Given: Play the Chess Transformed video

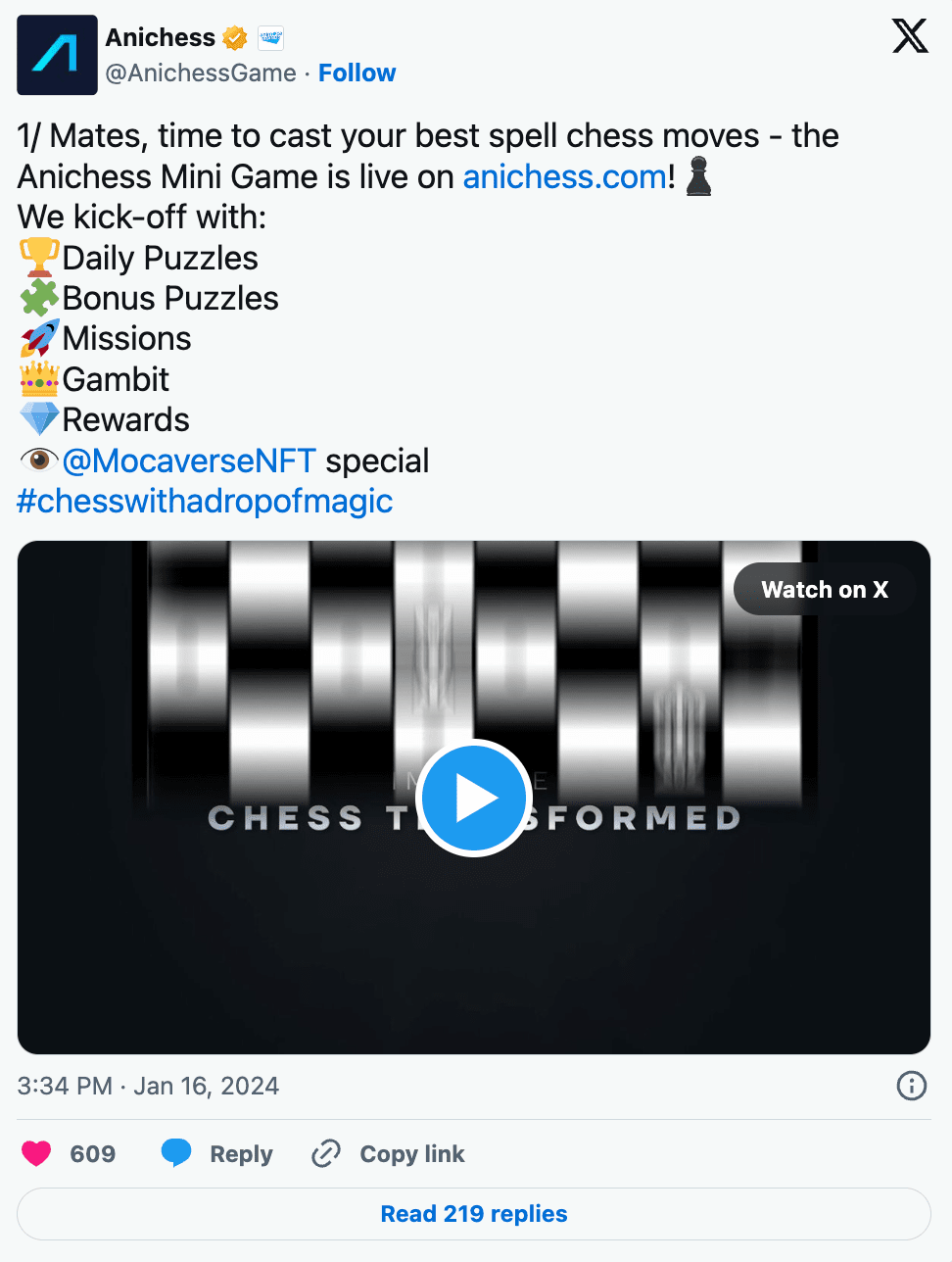Looking at the screenshot, I should click(474, 798).
